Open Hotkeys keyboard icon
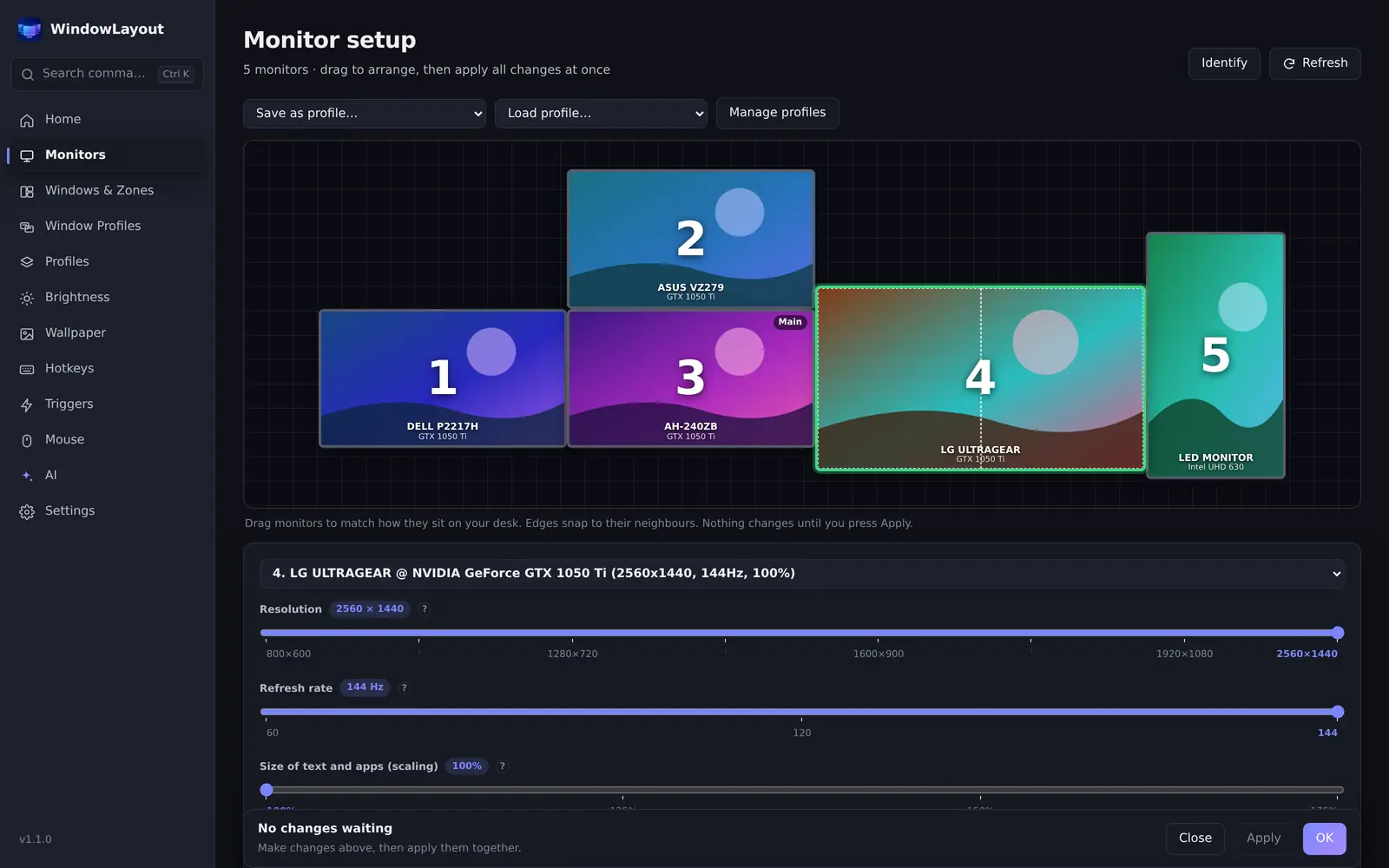Viewport: 1389px width, 868px height. (x=27, y=369)
